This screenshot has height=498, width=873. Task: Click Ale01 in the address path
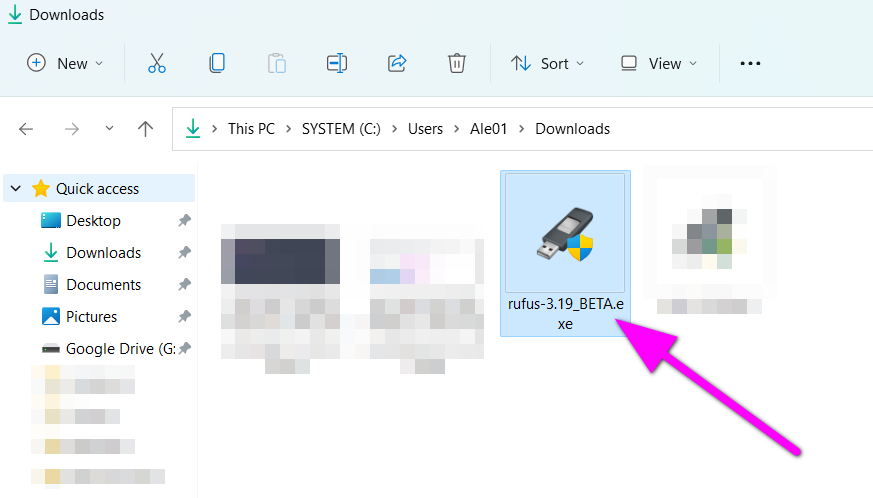488,129
